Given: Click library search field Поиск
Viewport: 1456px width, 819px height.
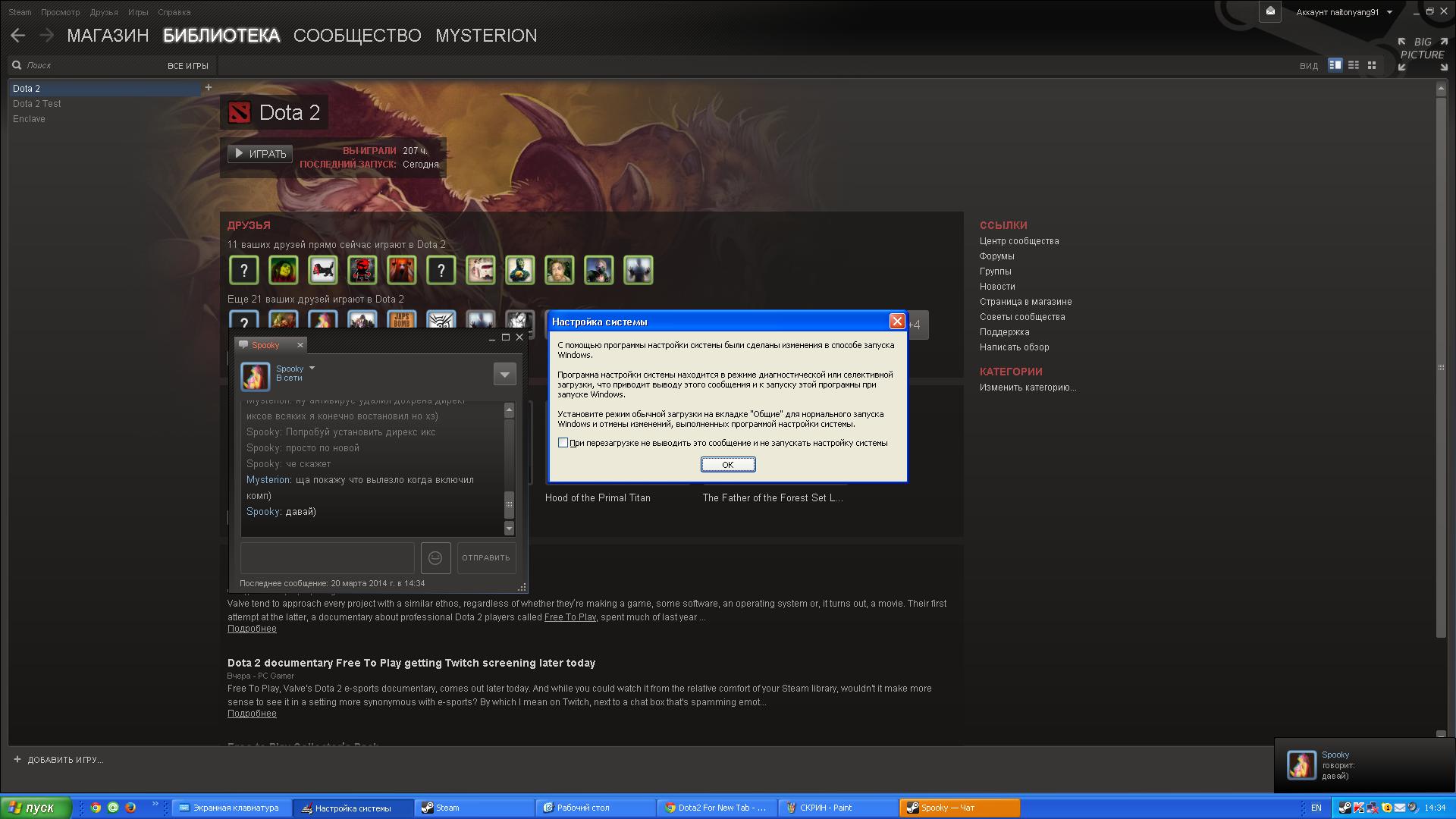Looking at the screenshot, I should coord(91,66).
